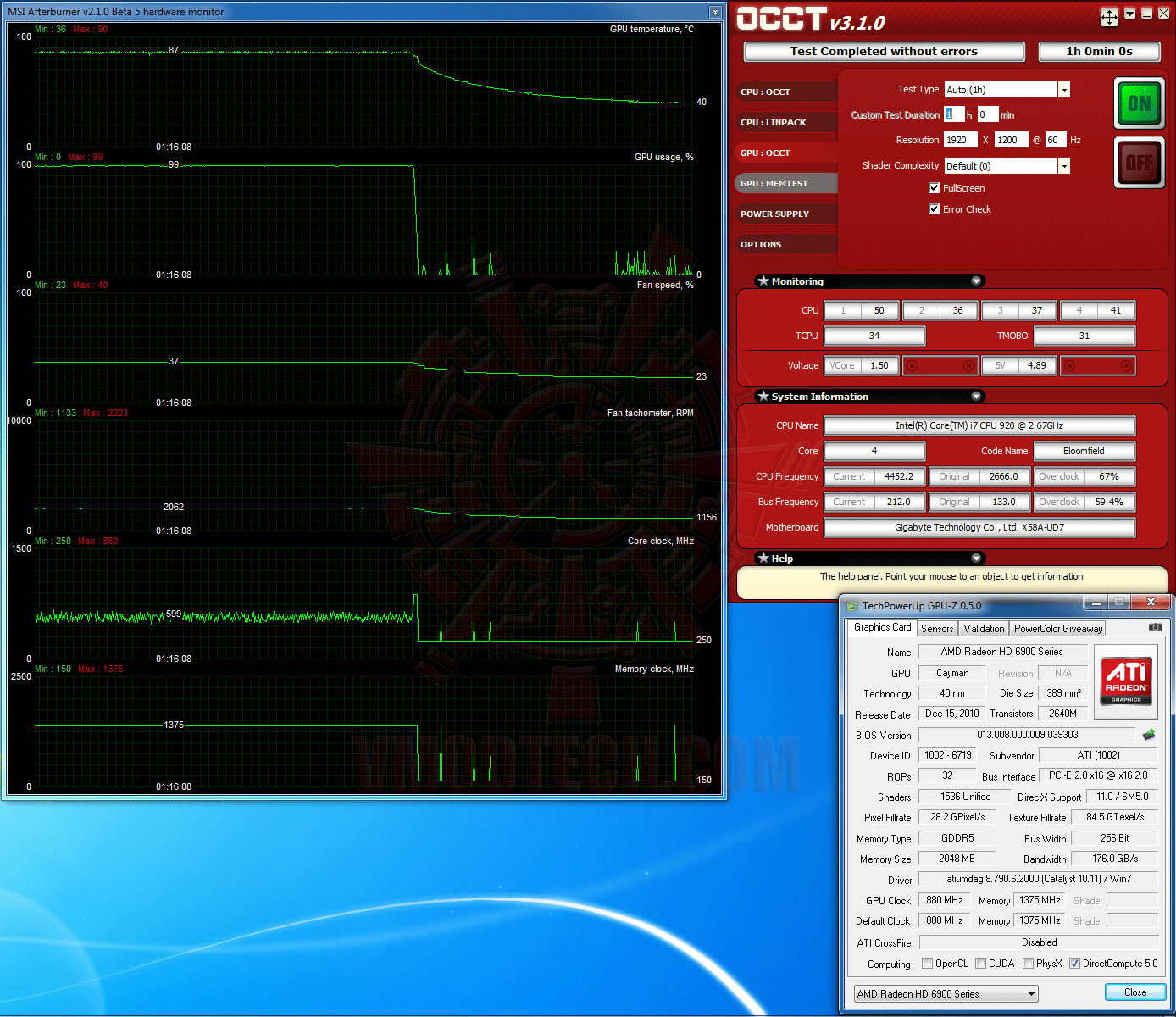The width and height of the screenshot is (1176, 1017).
Task: Click the star icon beside System Information
Action: click(x=763, y=396)
